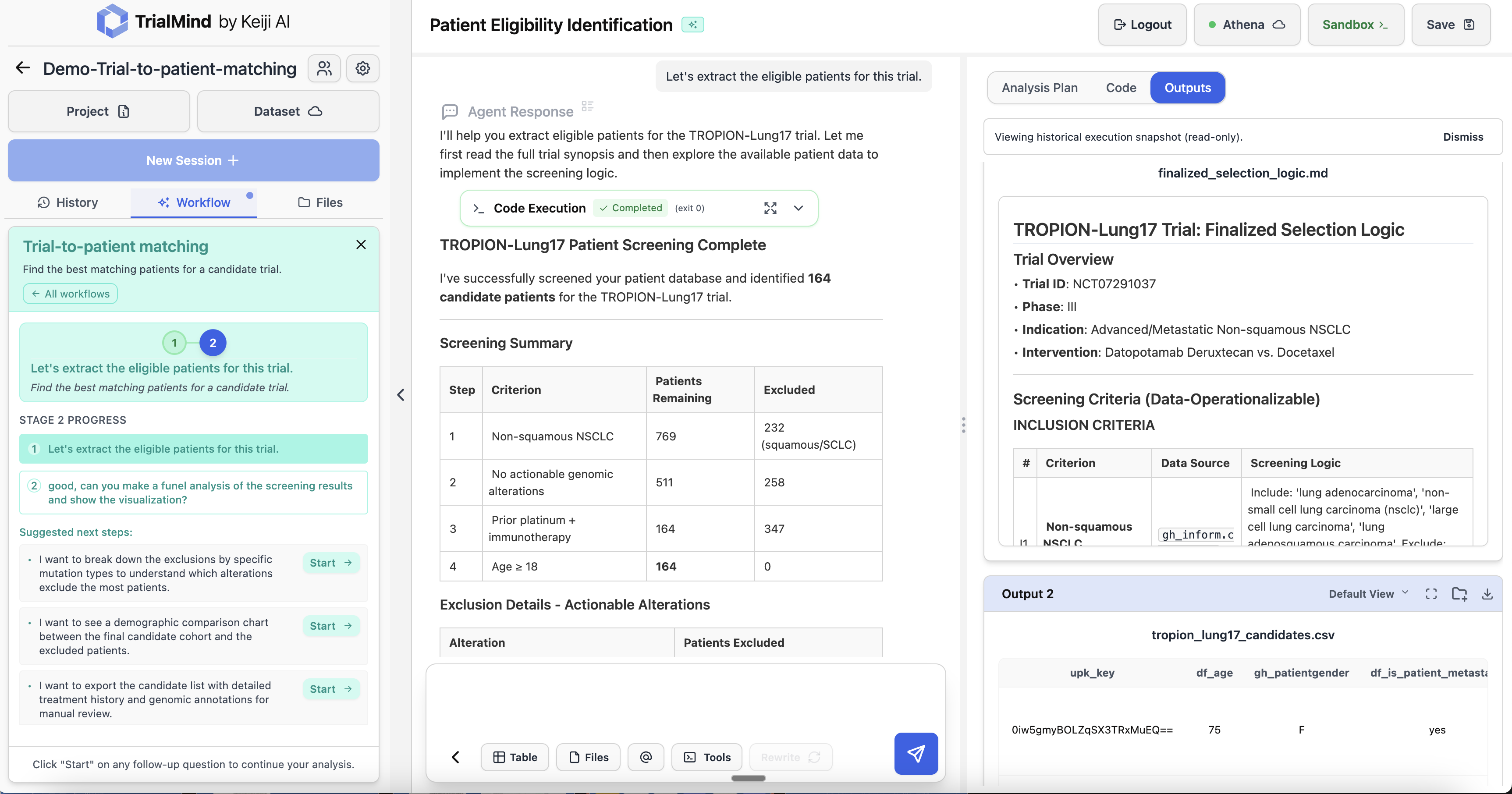This screenshot has height=794, width=1512.
Task: Attach files using the Files icon in chat bar
Action: click(x=588, y=756)
